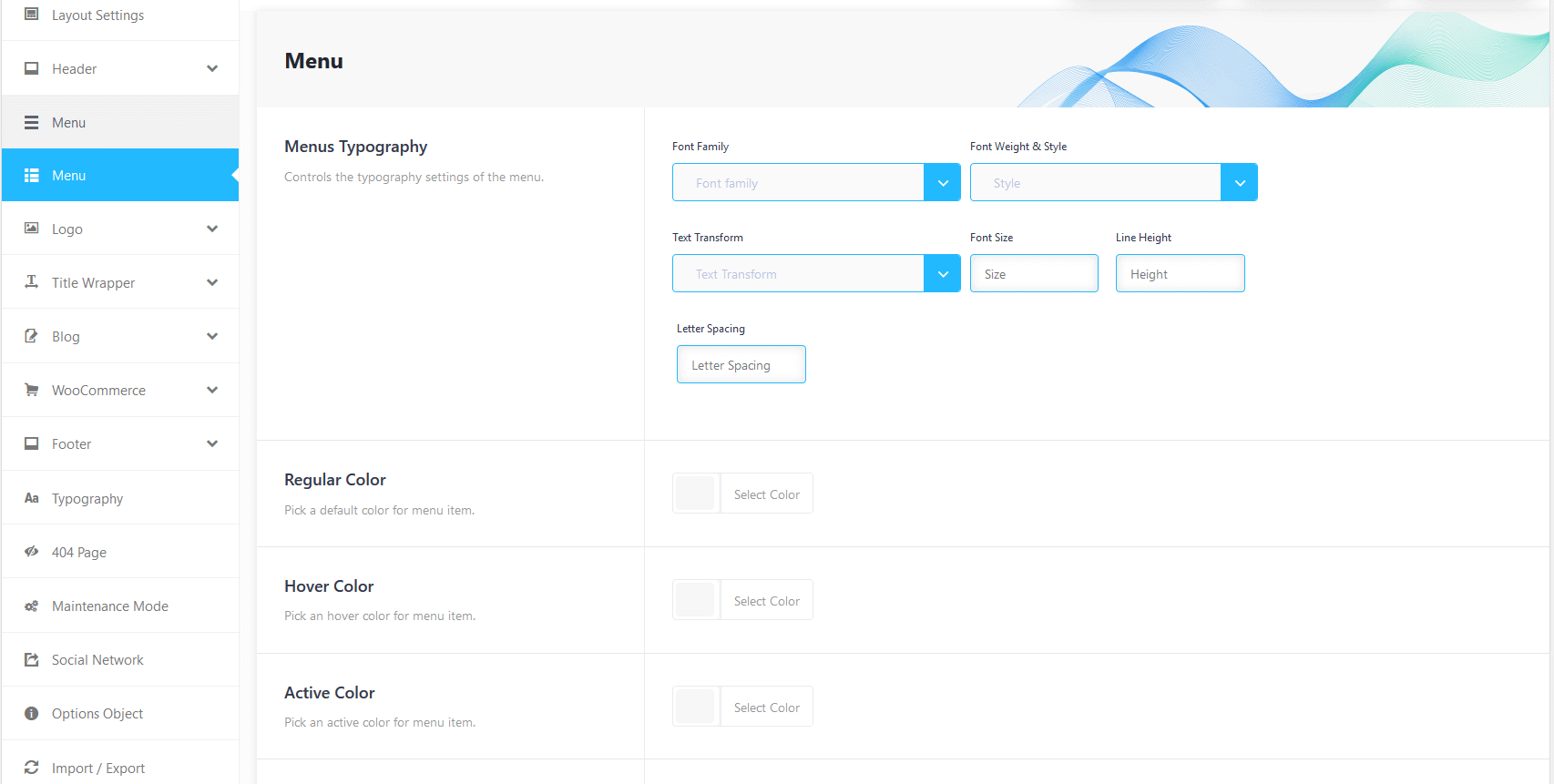Click the Layout Settings sidebar icon

32,15
